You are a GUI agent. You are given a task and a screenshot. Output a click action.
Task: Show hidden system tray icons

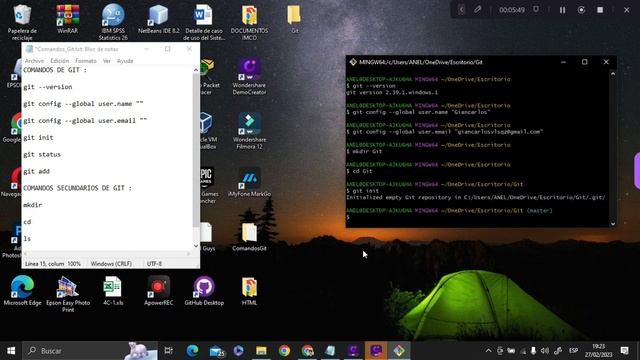pyautogui.click(x=488, y=351)
